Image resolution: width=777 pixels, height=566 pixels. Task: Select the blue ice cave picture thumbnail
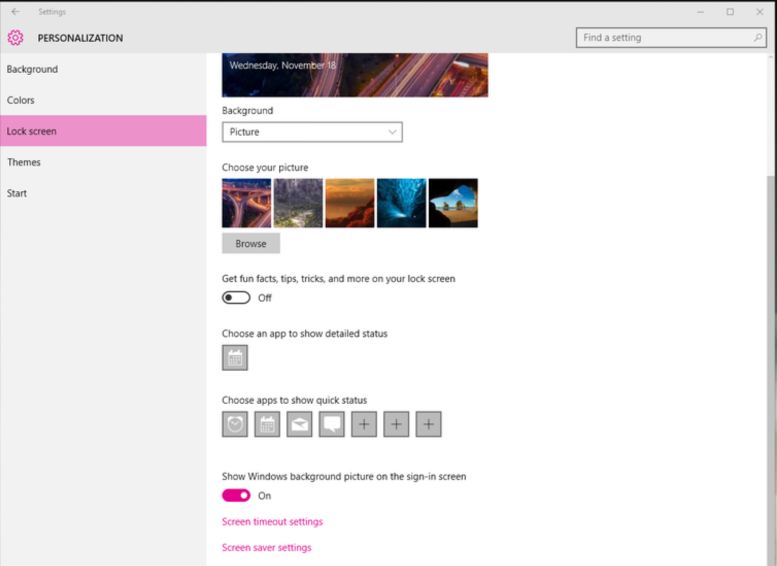tap(401, 203)
